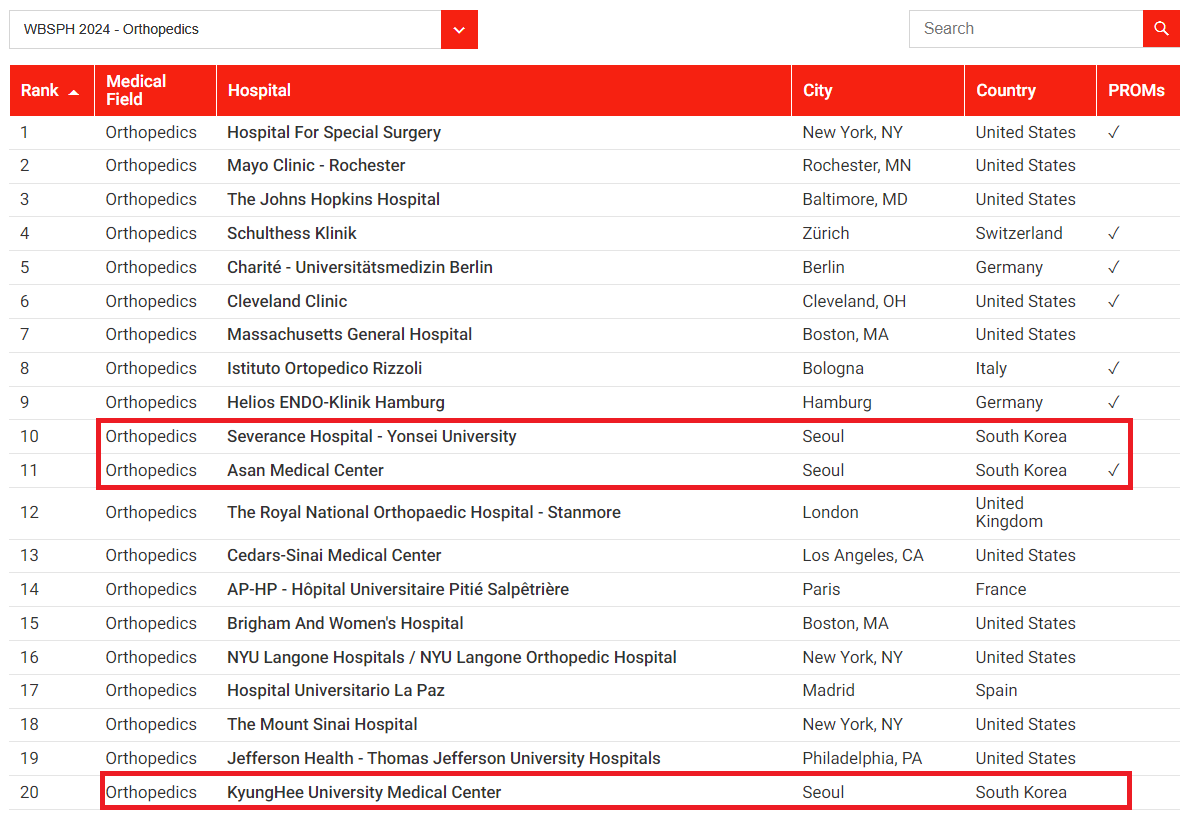
Task: Click the Hamburg city cell
Action: pyautogui.click(x=837, y=403)
